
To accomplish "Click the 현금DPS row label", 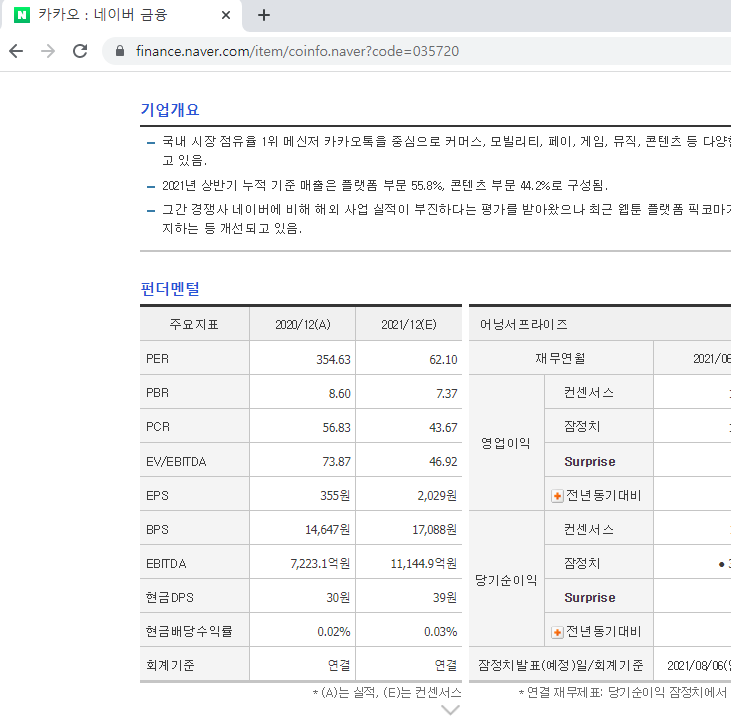I will pos(170,598).
